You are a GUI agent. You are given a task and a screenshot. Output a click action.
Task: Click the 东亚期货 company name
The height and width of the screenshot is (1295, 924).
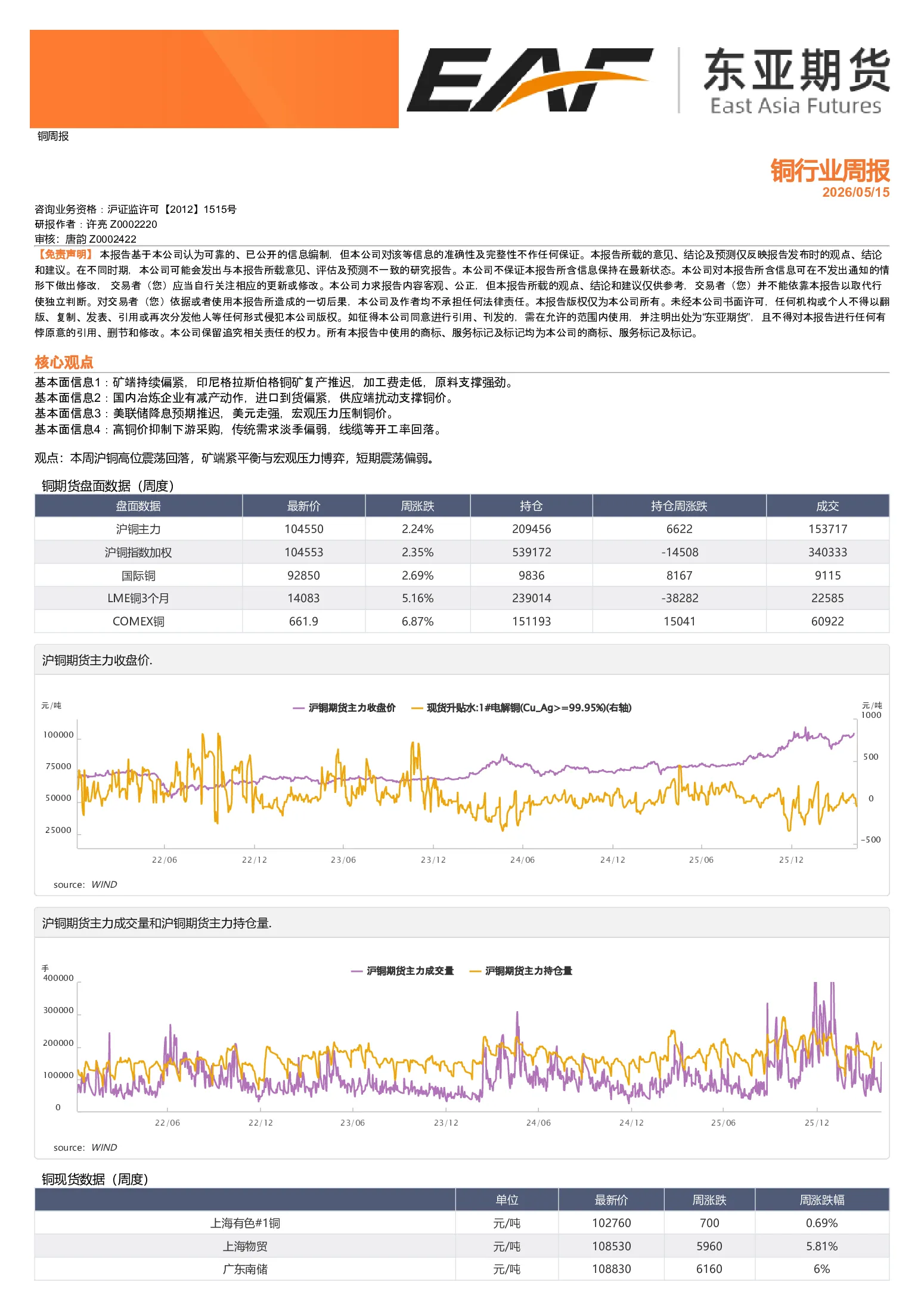coord(797,70)
